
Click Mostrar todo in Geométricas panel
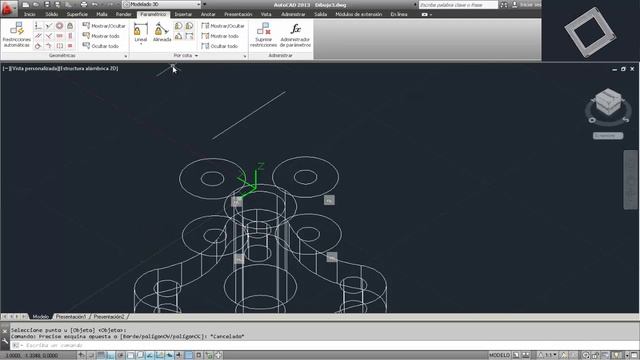coord(101,36)
